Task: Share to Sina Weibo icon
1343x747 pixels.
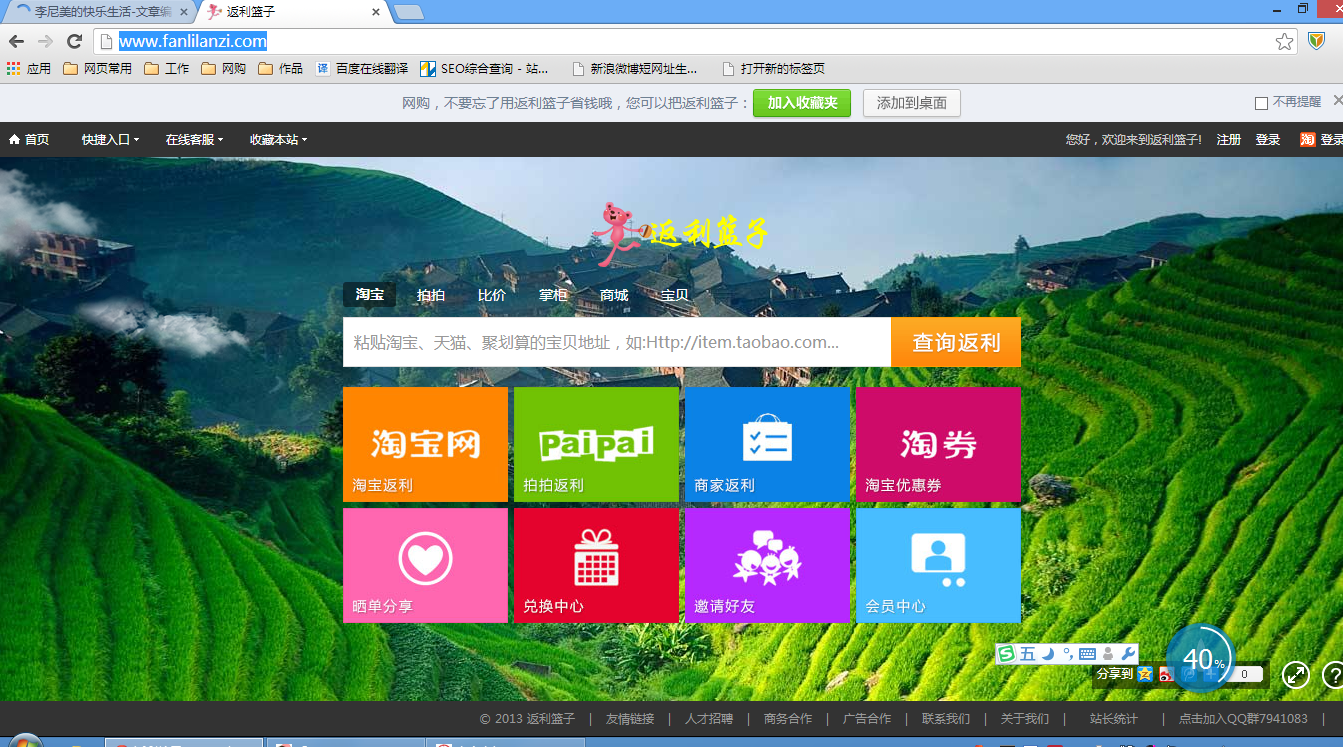Action: [1166, 675]
